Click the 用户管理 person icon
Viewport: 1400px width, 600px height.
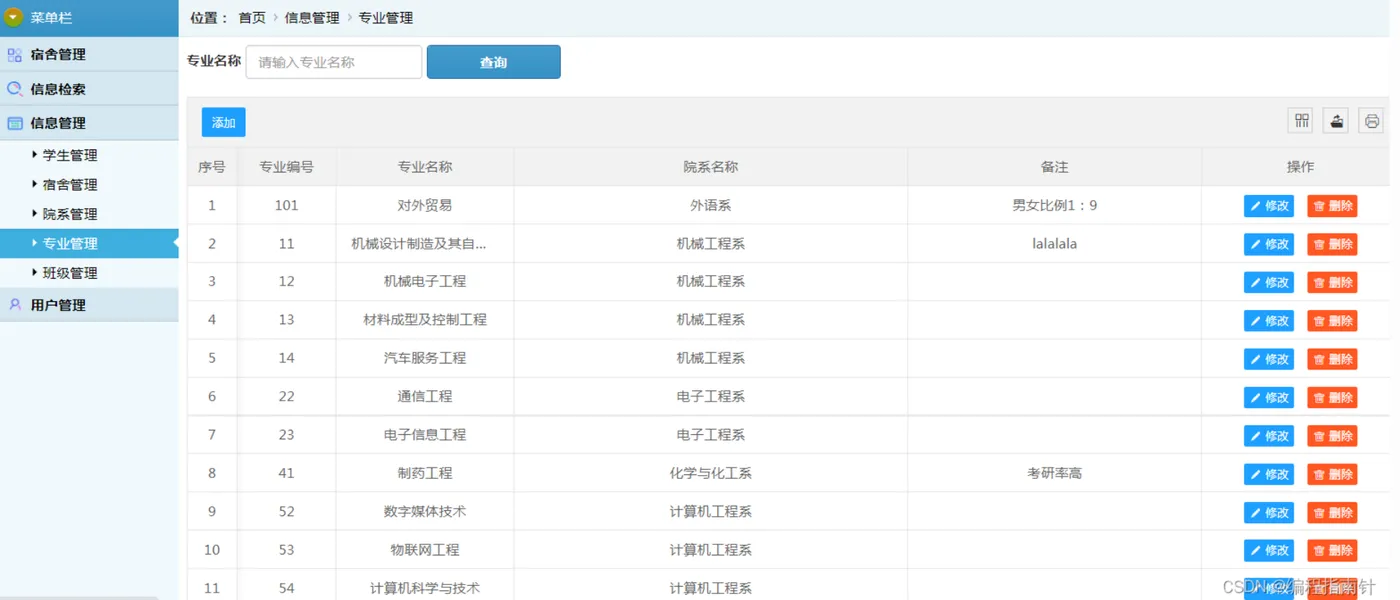click(x=14, y=305)
